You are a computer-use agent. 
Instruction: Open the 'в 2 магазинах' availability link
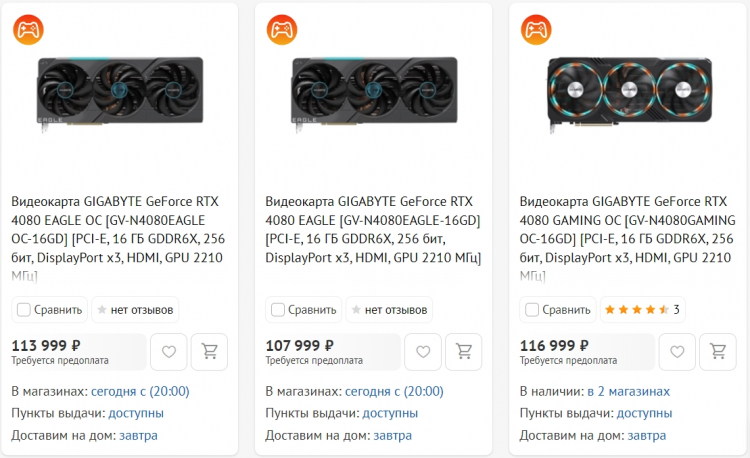coord(628,391)
